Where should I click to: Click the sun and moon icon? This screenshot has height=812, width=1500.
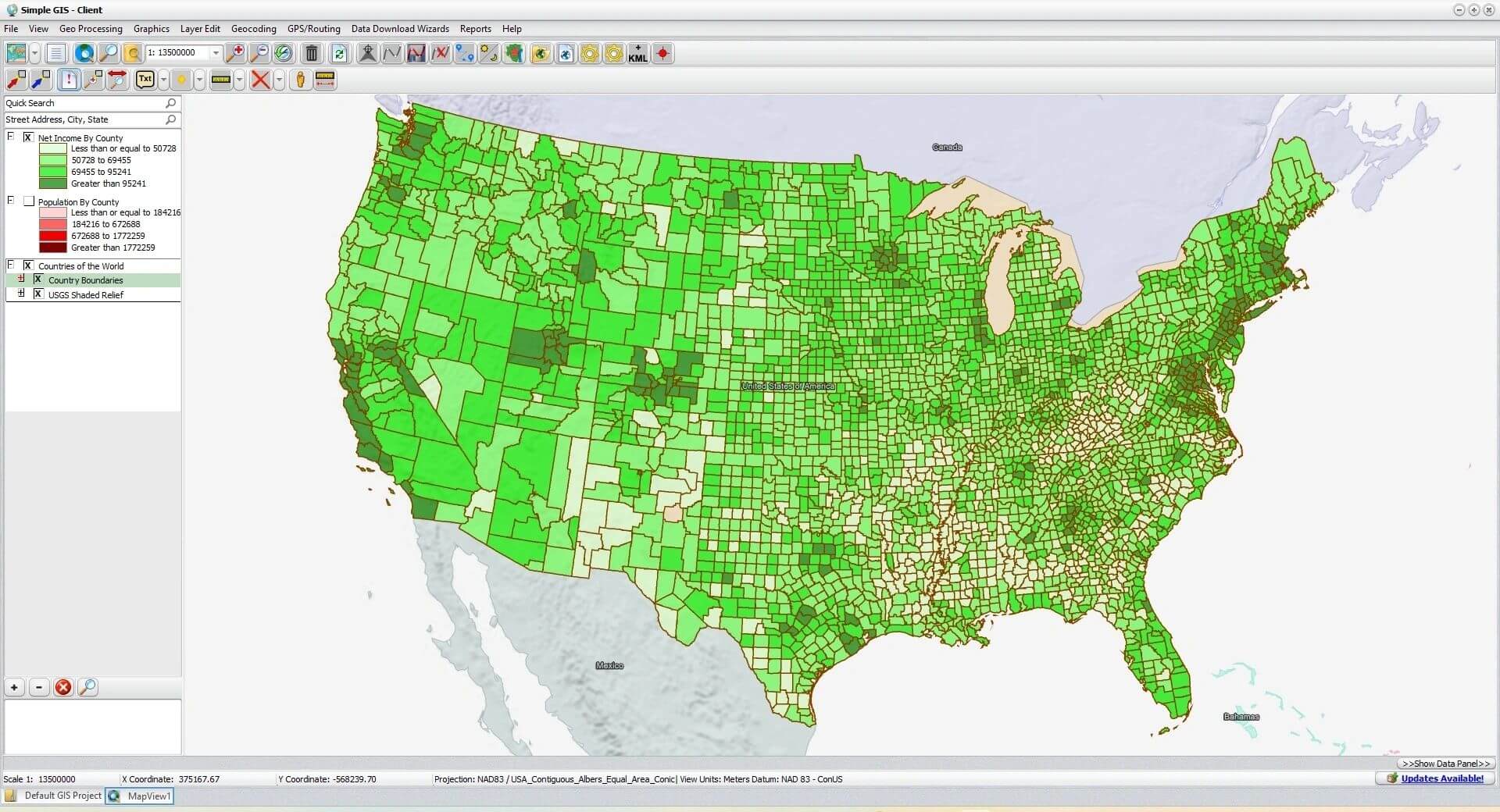pyautogui.click(x=489, y=53)
